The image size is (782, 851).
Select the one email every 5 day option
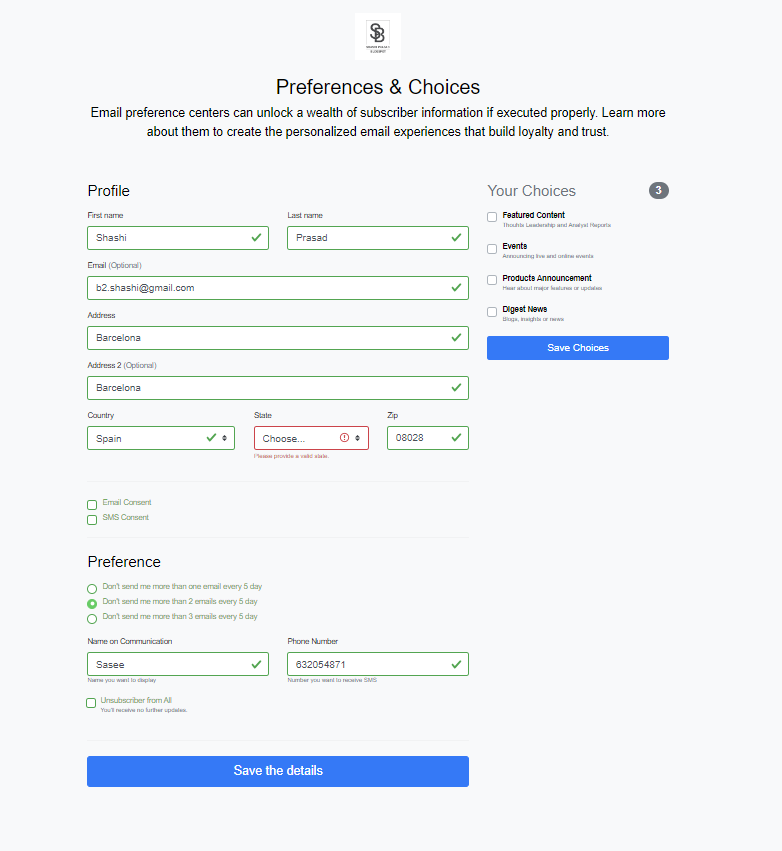(92, 589)
